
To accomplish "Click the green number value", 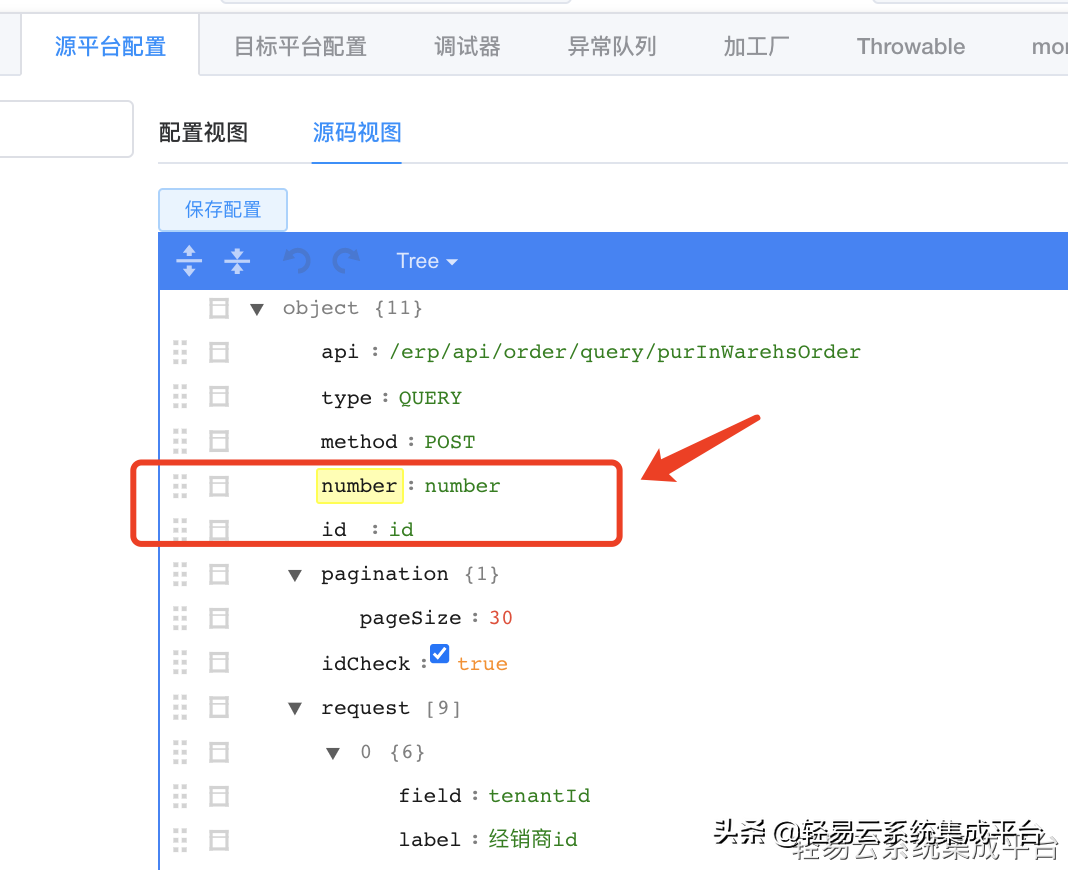I will 462,486.
